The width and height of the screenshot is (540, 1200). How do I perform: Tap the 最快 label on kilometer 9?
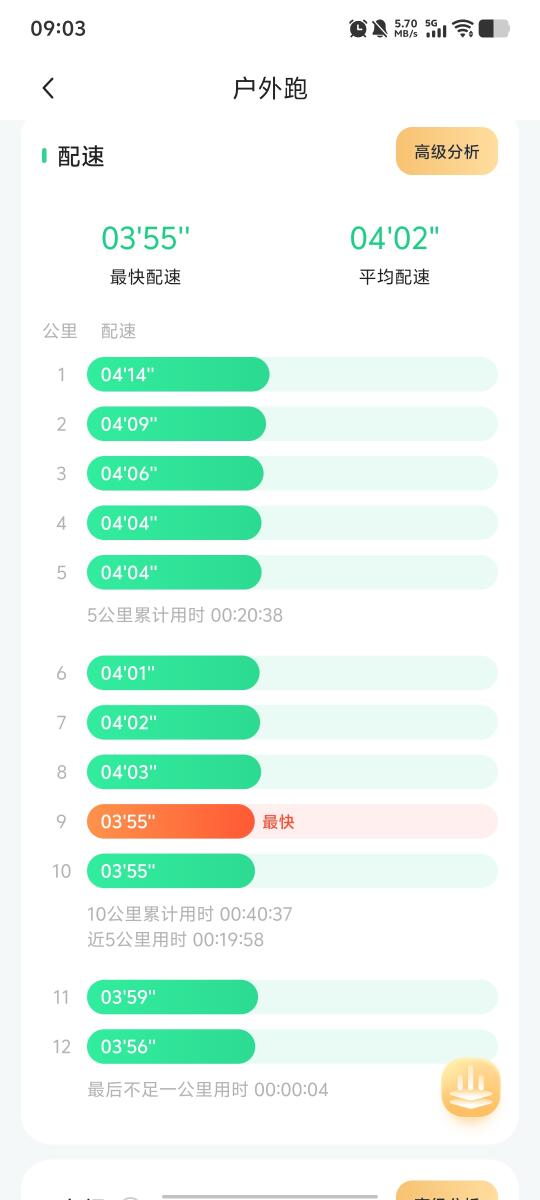coord(278,822)
